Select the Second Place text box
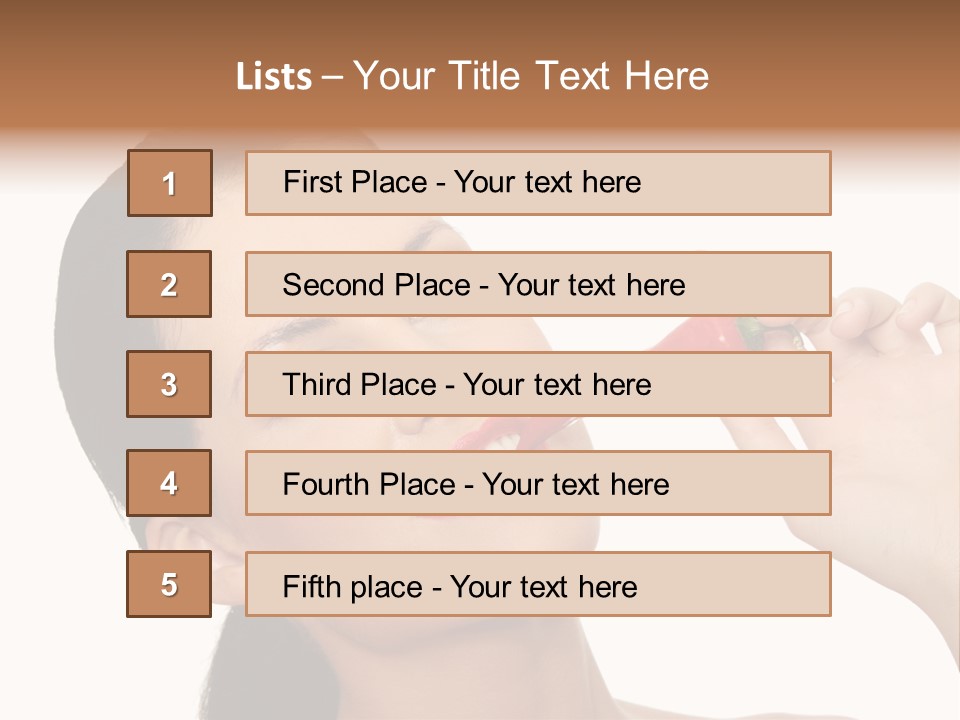The height and width of the screenshot is (720, 960). click(538, 284)
